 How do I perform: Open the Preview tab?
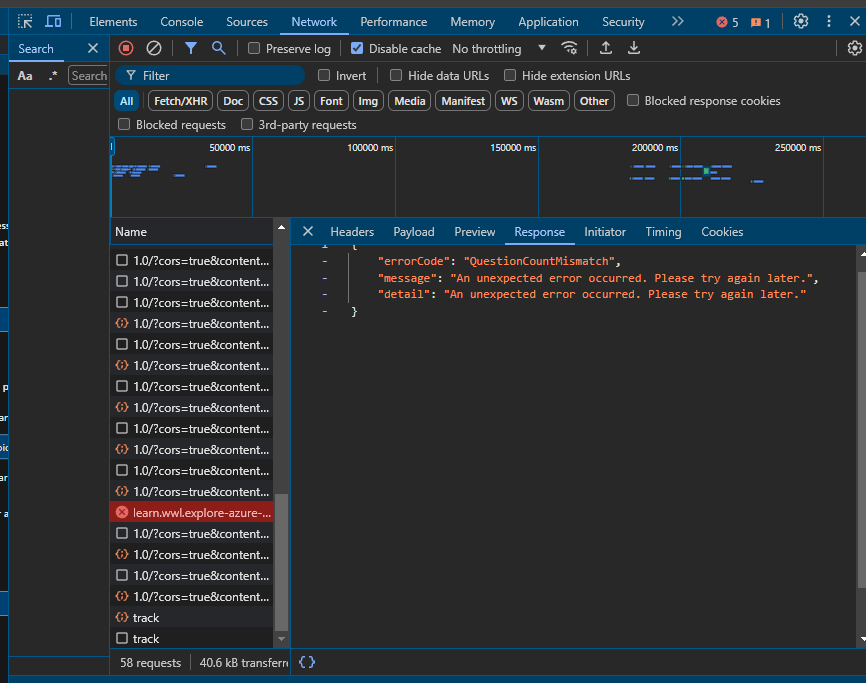(x=474, y=232)
